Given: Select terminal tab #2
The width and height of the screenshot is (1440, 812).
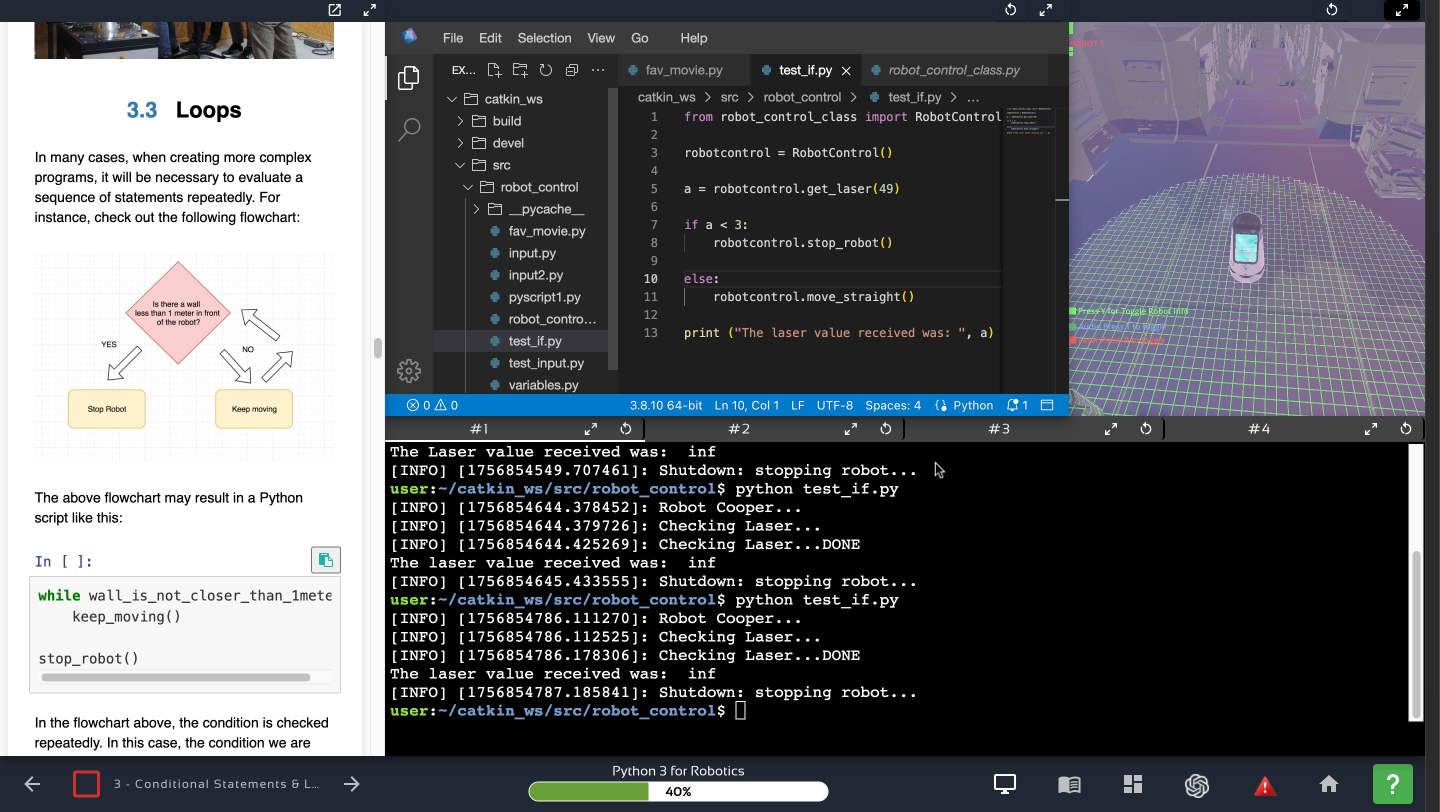Looking at the screenshot, I should tap(738, 429).
